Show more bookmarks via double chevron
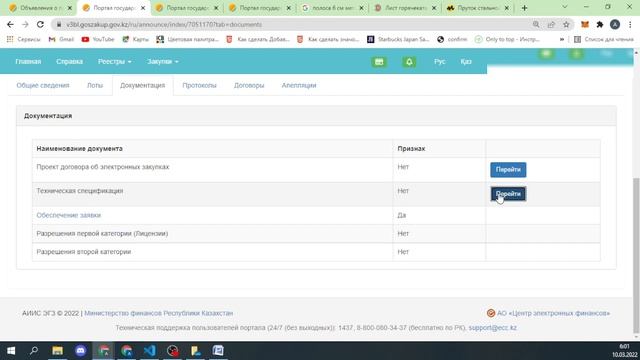 coord(562,39)
